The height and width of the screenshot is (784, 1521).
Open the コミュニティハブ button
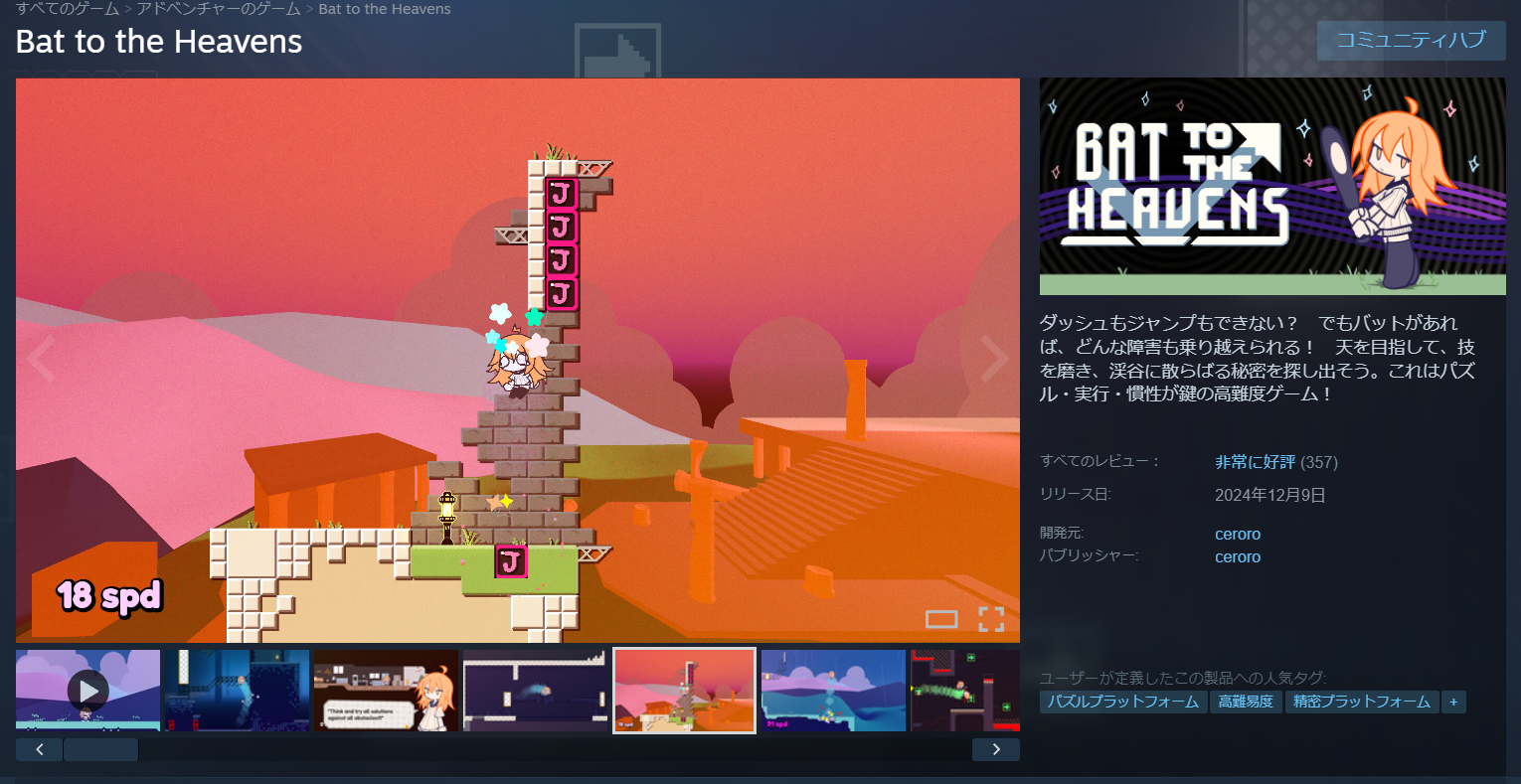(x=1411, y=41)
